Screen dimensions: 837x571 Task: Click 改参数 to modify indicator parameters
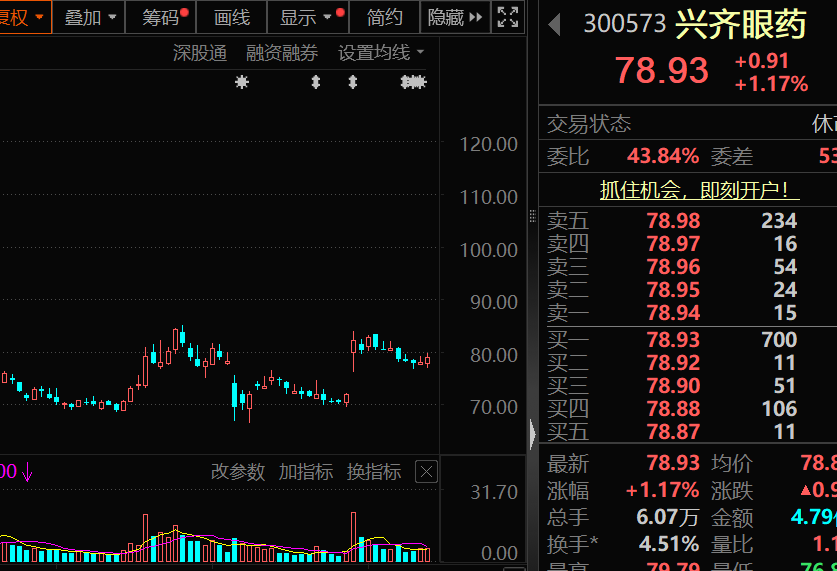pyautogui.click(x=238, y=472)
